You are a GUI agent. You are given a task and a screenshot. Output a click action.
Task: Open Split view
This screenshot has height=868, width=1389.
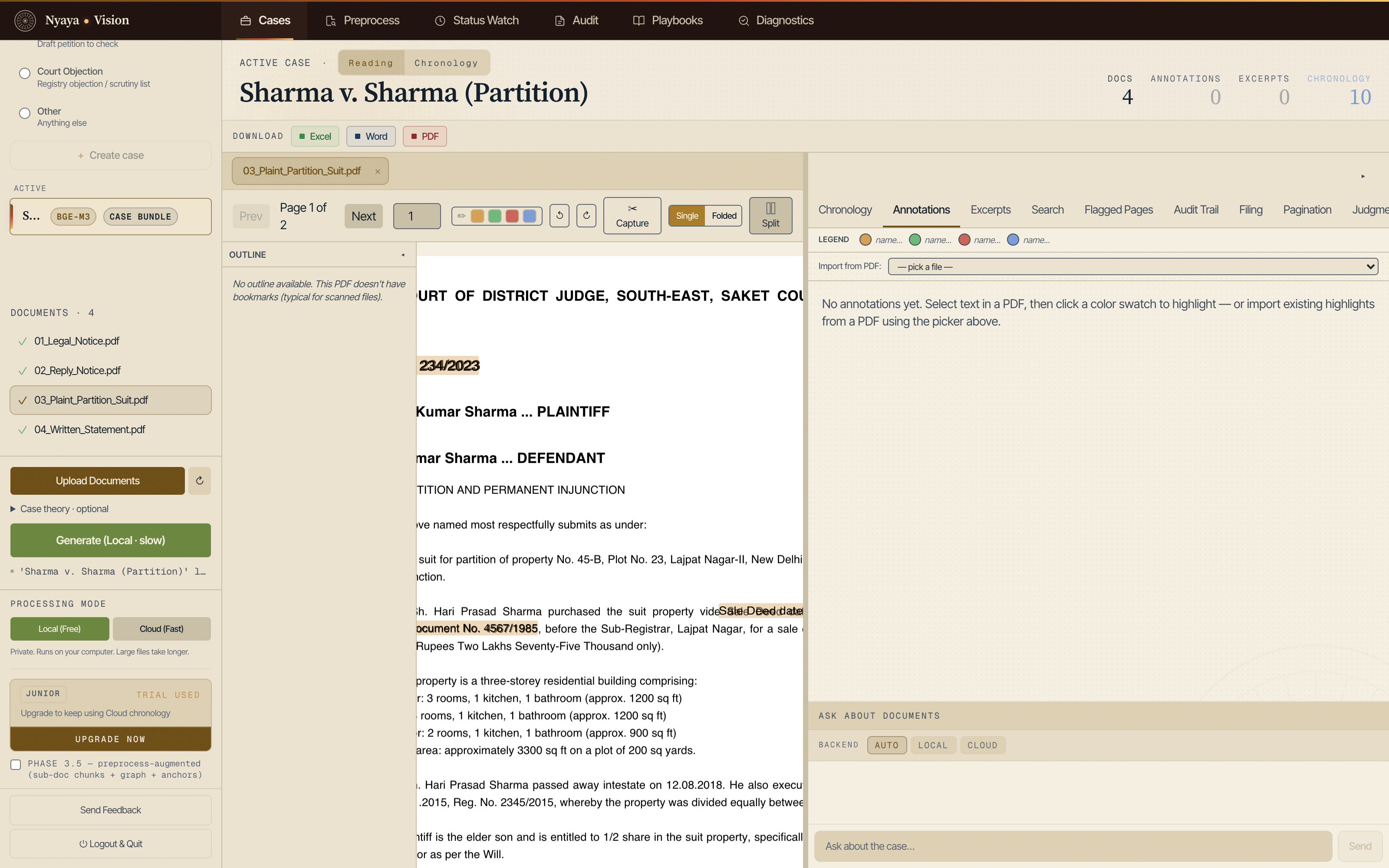point(770,216)
